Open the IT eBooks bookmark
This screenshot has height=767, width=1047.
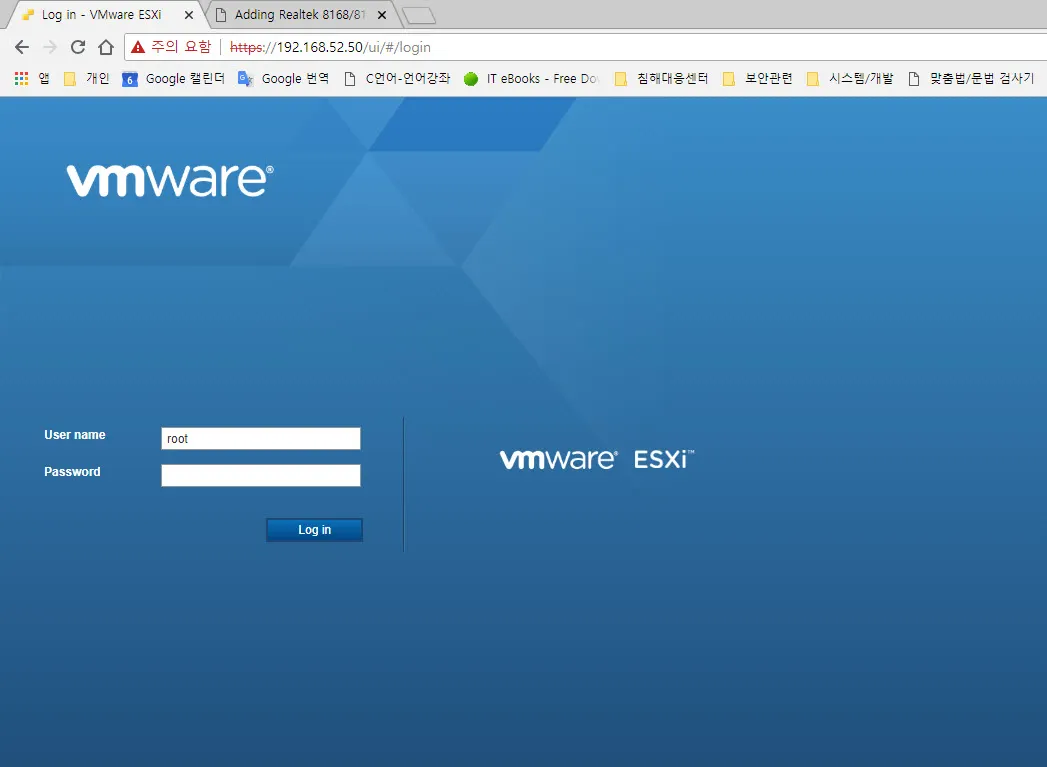point(532,79)
